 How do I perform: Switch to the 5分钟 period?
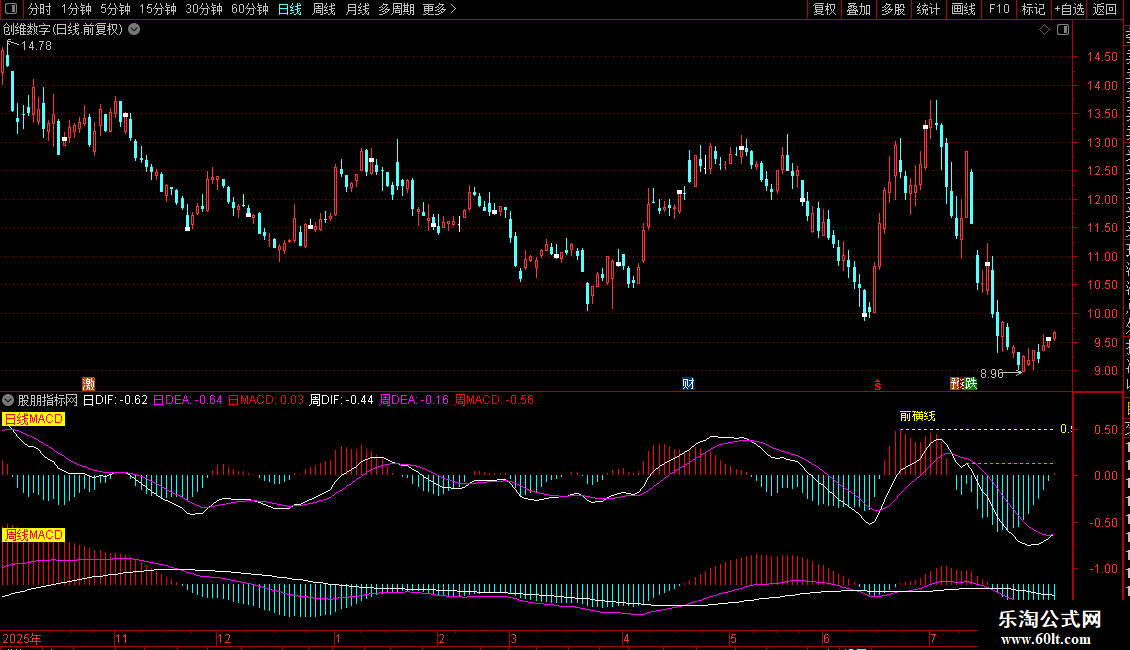pos(115,9)
